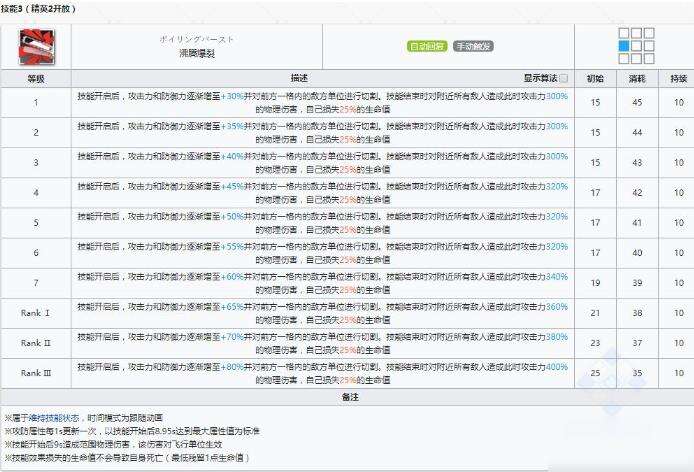Click cost value 39 in level 7 row
This screenshot has height=472, width=694.
[x=637, y=283]
